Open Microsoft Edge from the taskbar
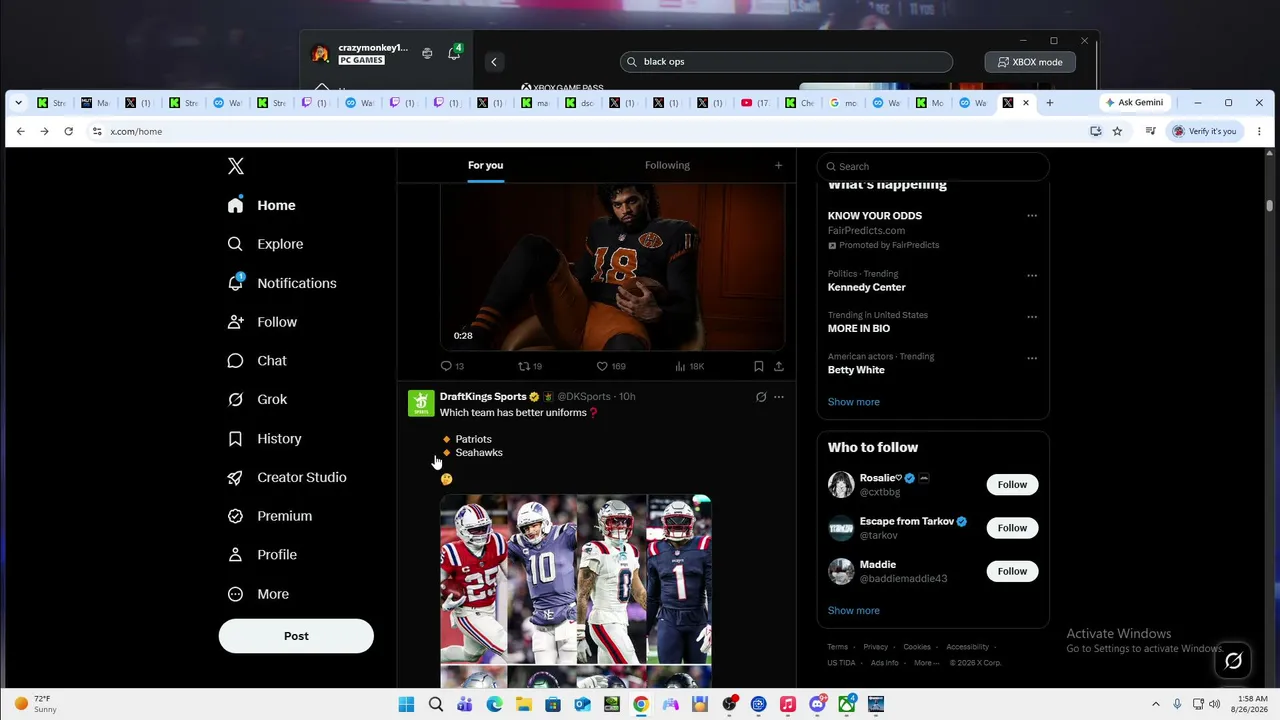Viewport: 1280px width, 720px height. (x=494, y=704)
